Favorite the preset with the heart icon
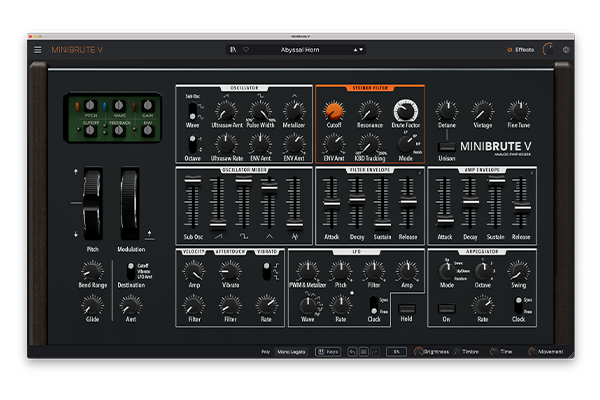600x400 pixels. click(246, 49)
